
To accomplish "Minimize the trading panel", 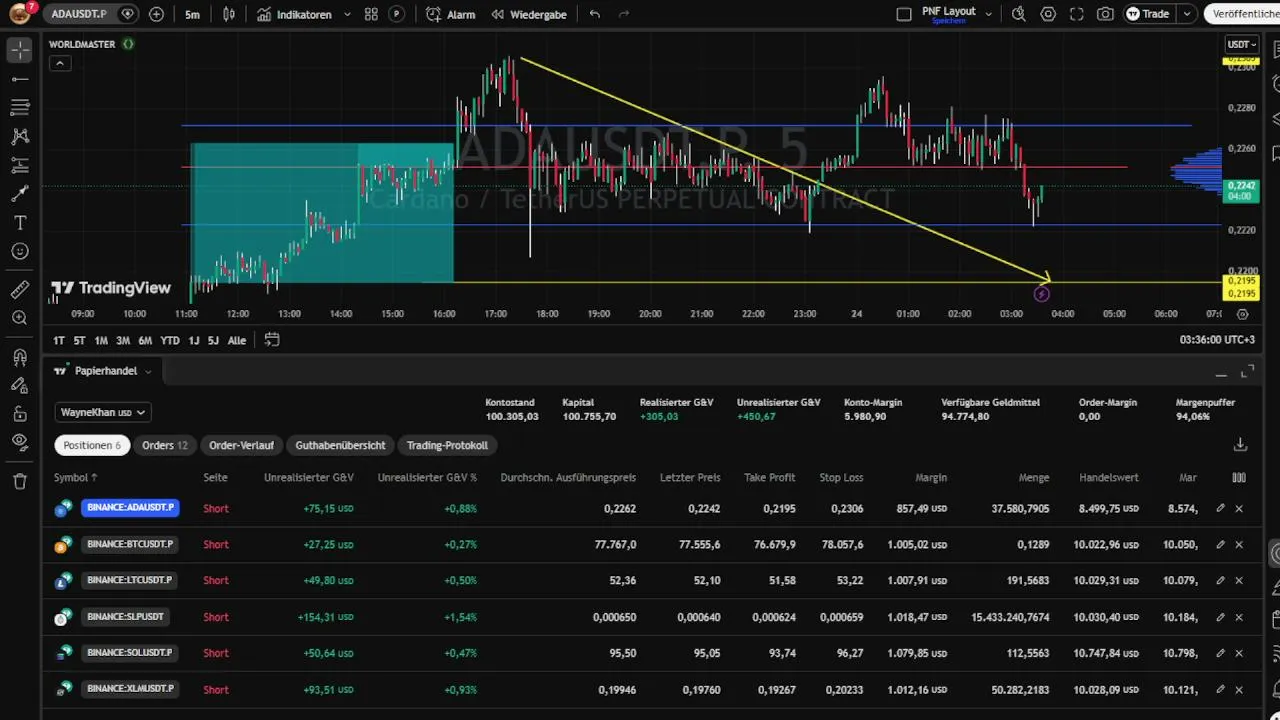I will click(x=1221, y=373).
